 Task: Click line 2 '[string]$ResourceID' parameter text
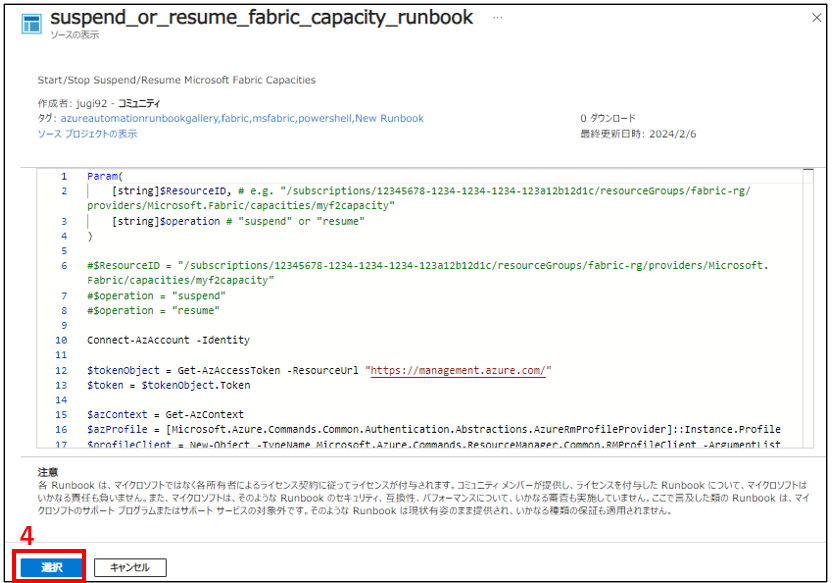tap(171, 191)
